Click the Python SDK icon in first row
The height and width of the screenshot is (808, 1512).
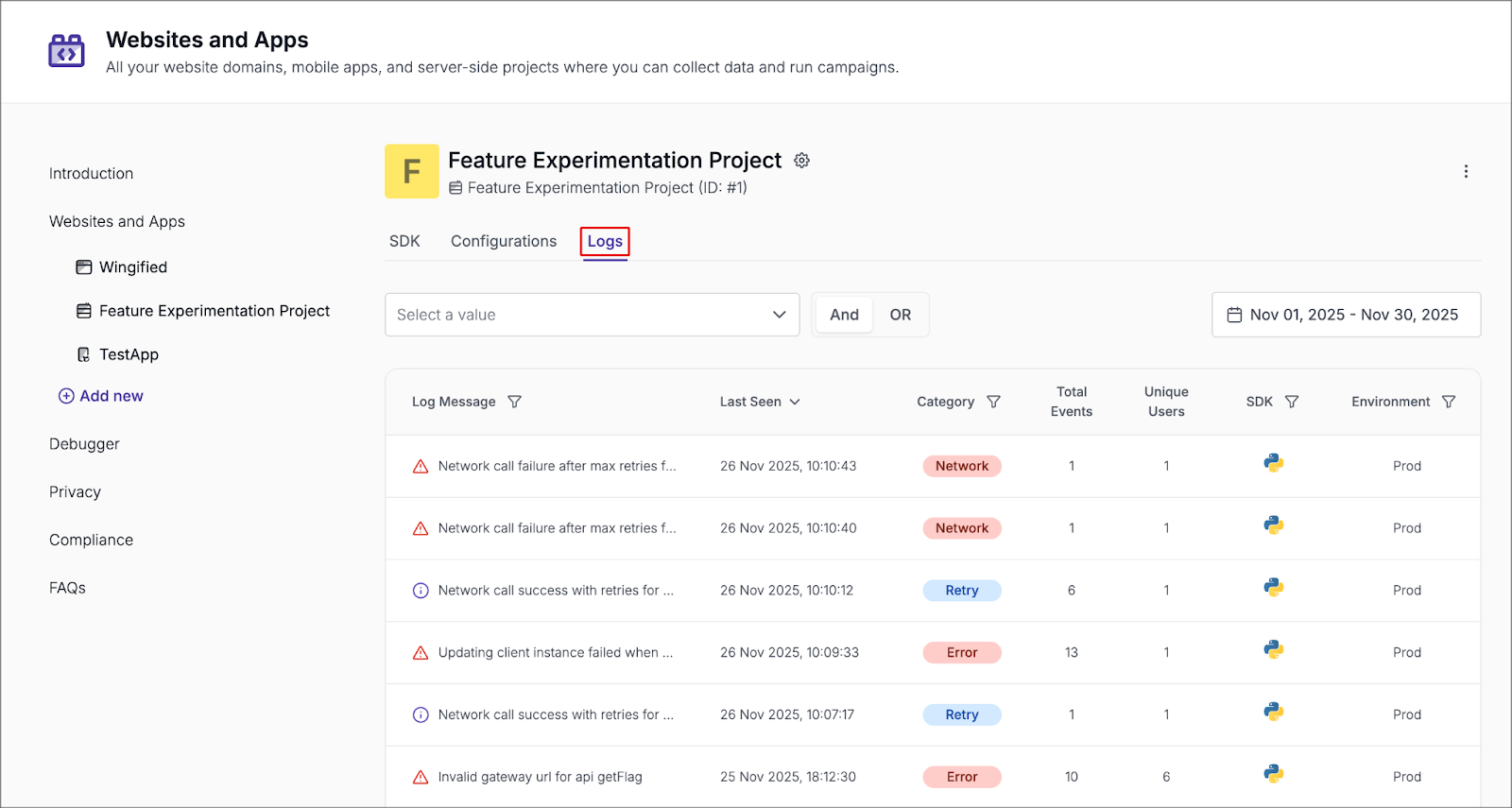coord(1273,463)
